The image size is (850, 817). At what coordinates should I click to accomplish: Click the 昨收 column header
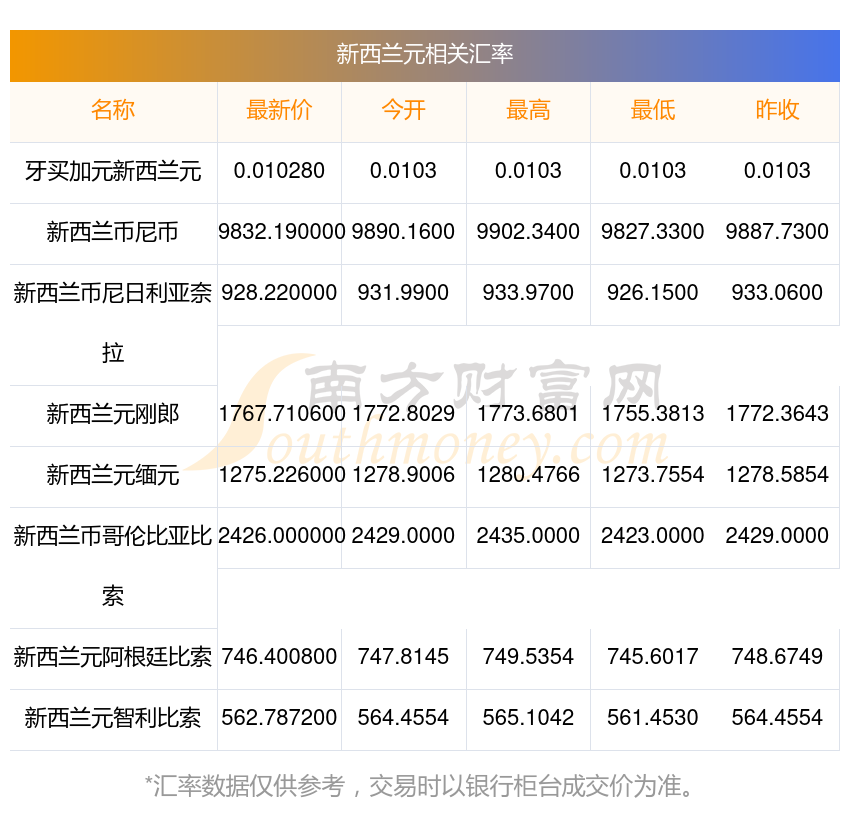[777, 110]
